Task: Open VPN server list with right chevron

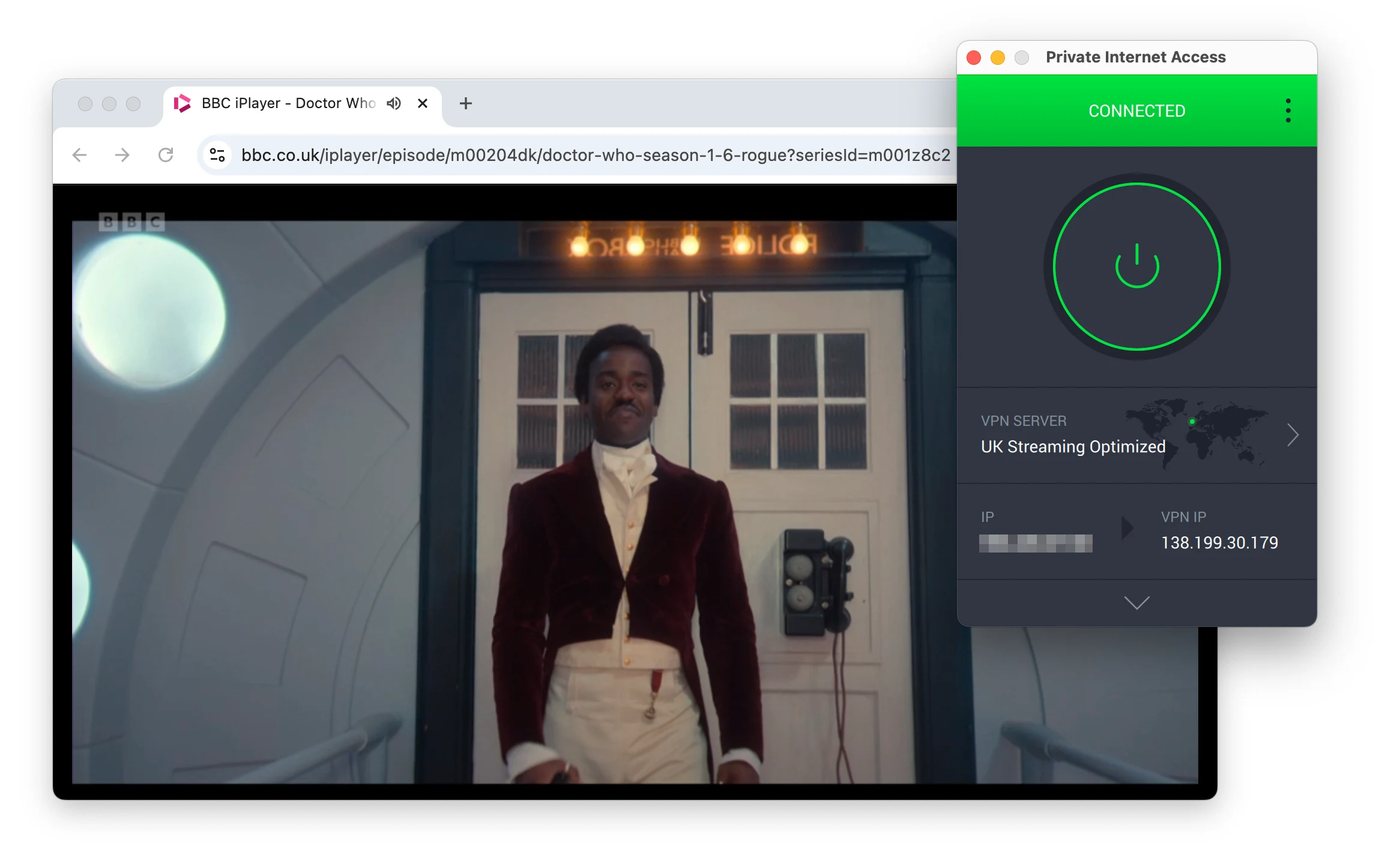Action: 1293,435
